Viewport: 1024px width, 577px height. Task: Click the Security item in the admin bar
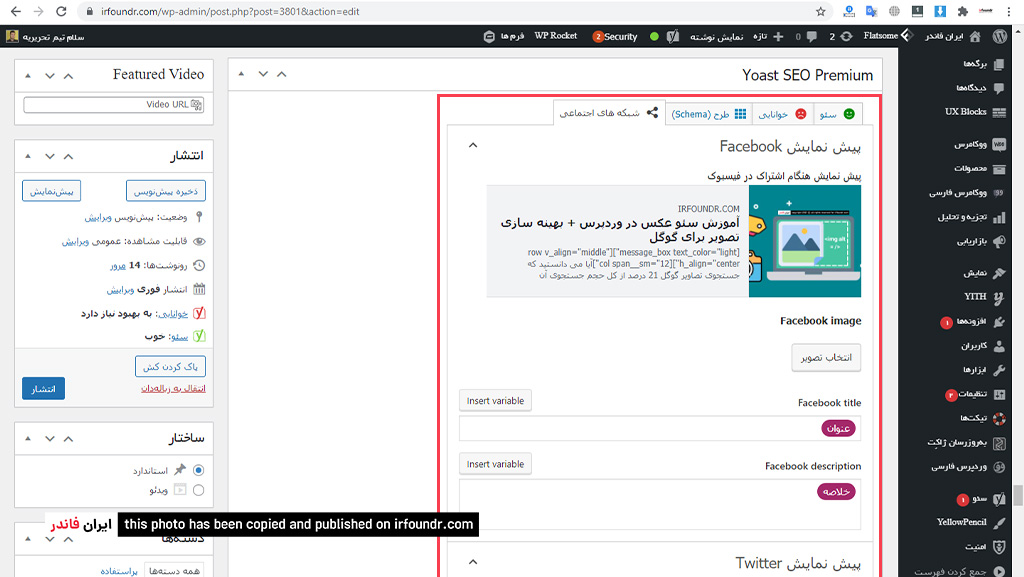(x=615, y=37)
